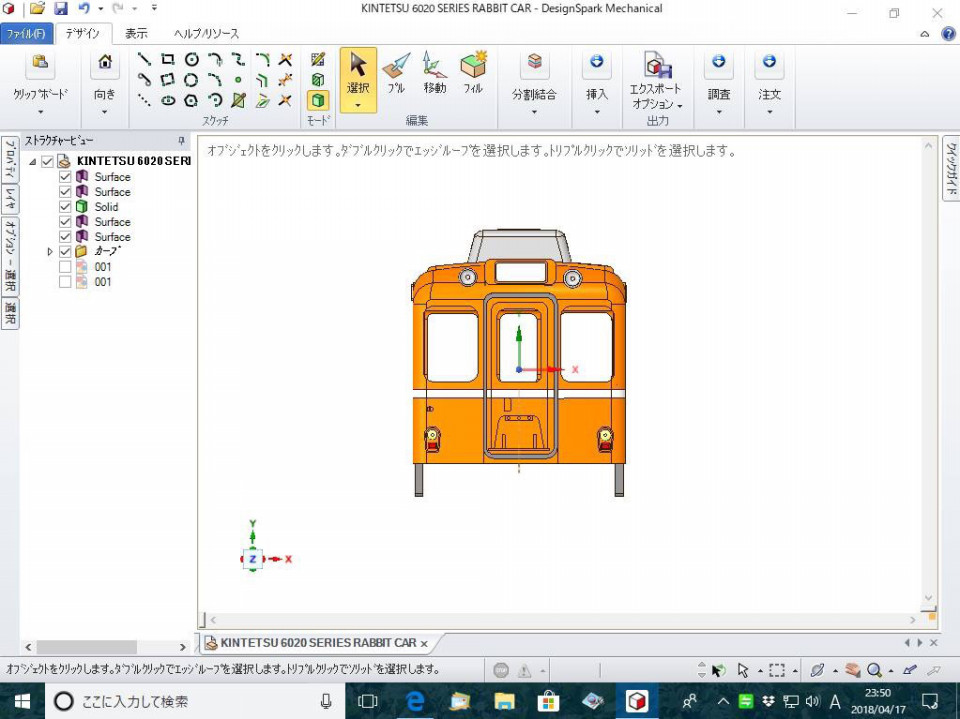Viewport: 960px width, 719px height.
Task: Click the Spin view icon in status bar
Action: 817,670
